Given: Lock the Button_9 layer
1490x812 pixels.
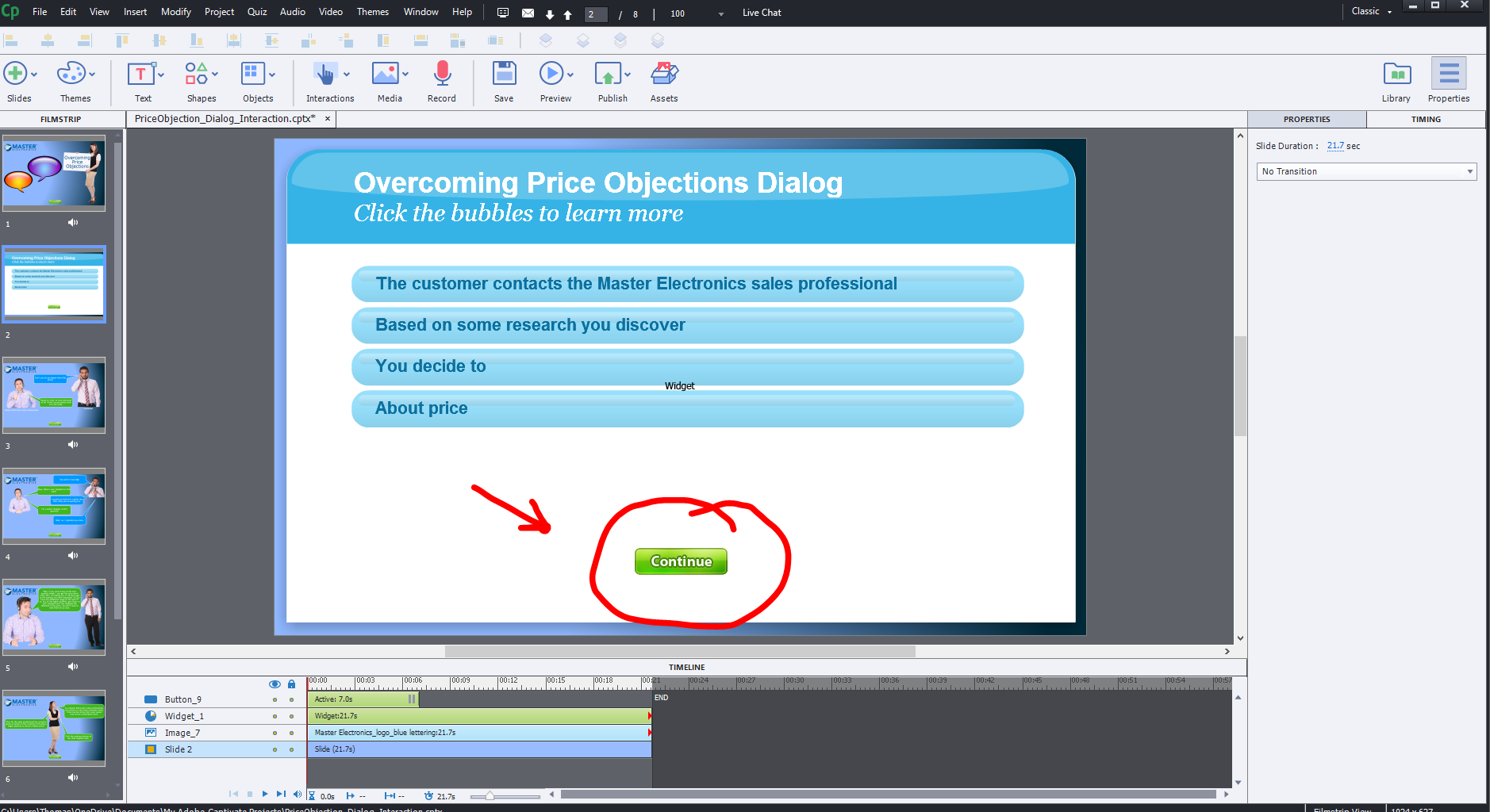Looking at the screenshot, I should click(291, 699).
